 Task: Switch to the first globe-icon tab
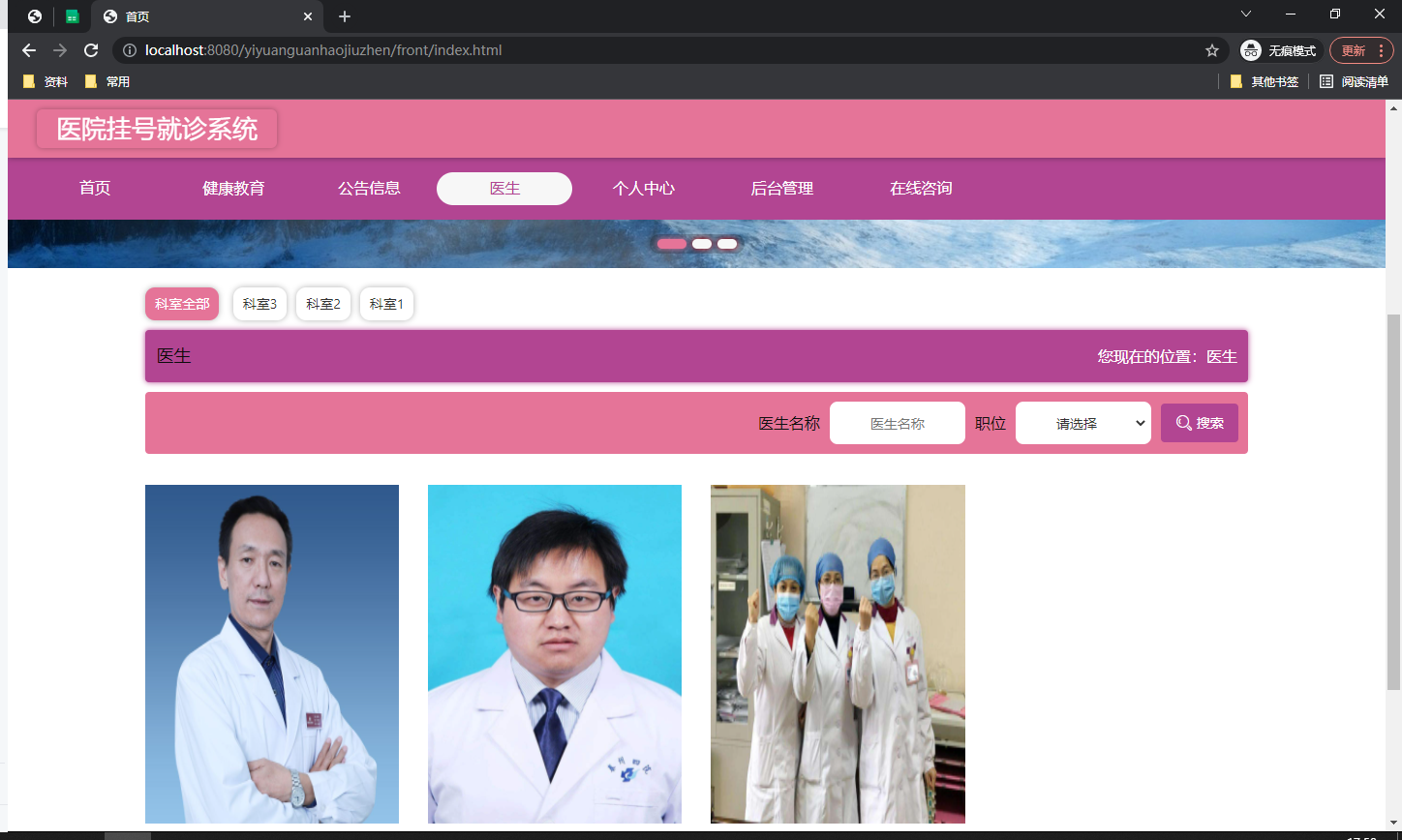point(35,16)
